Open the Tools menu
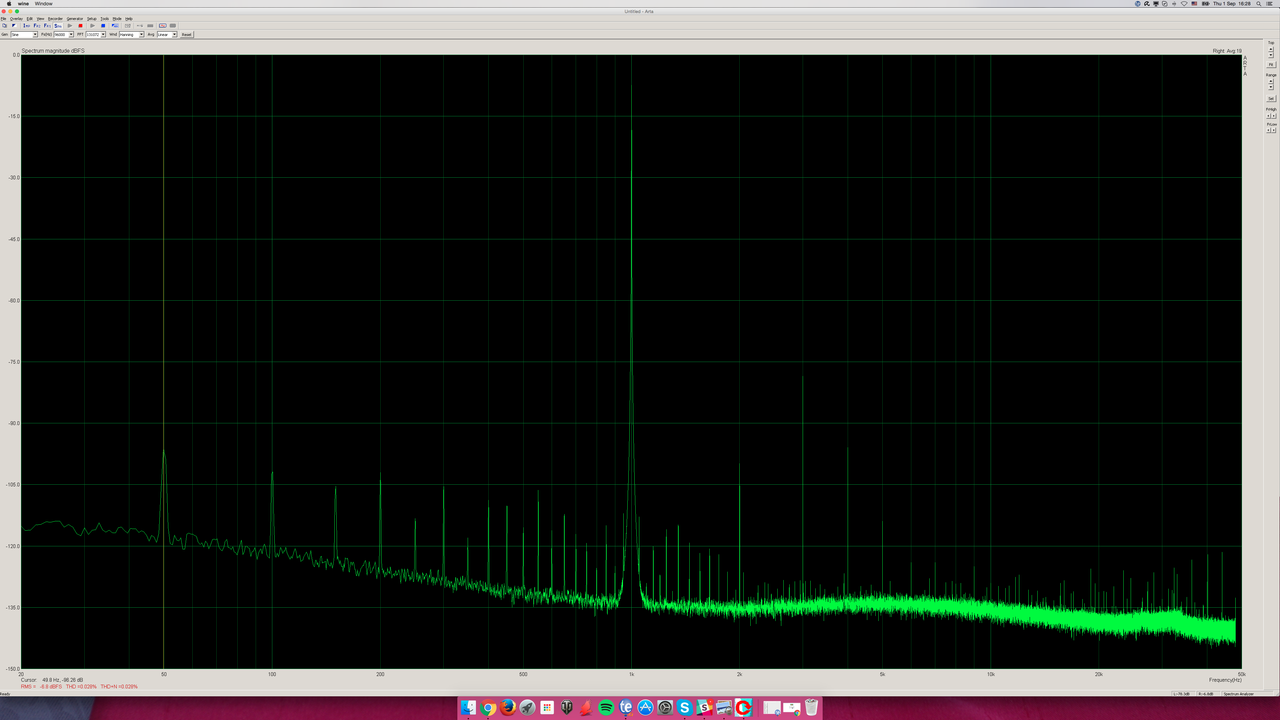The height and width of the screenshot is (720, 1280). click(105, 19)
